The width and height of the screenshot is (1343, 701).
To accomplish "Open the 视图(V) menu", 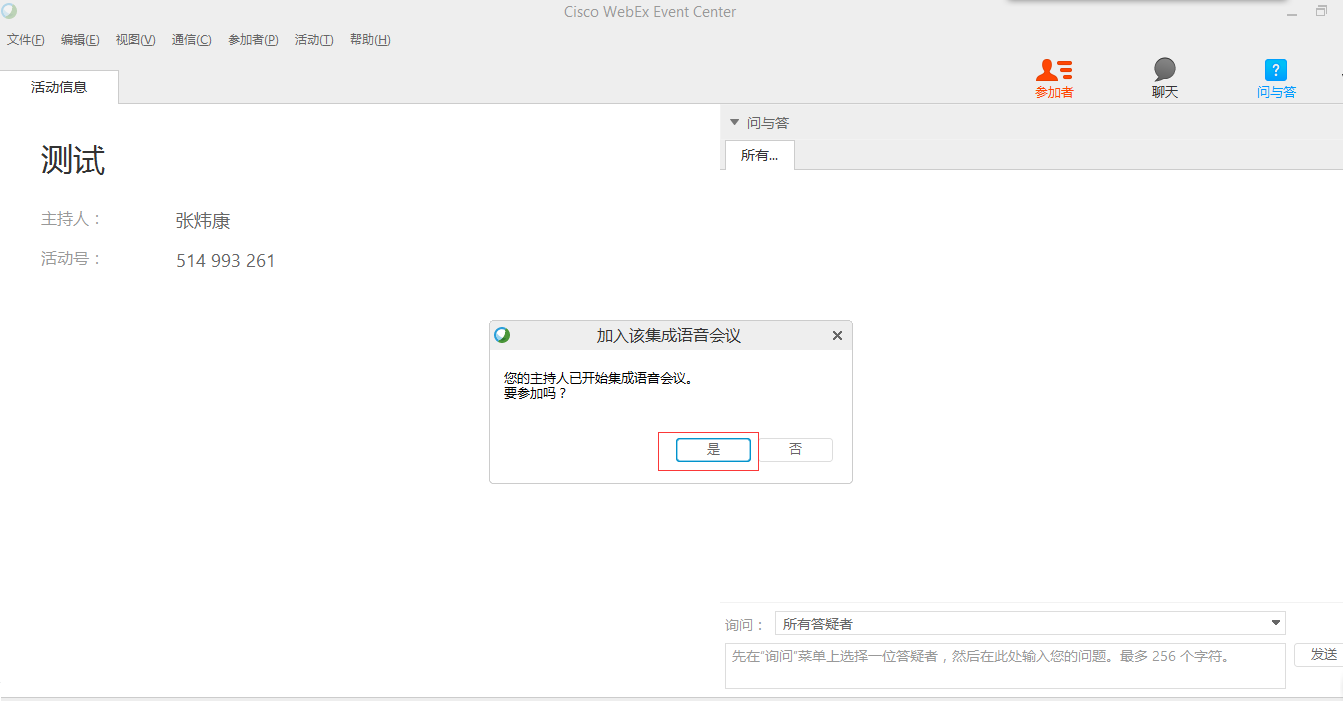I will 135,40.
